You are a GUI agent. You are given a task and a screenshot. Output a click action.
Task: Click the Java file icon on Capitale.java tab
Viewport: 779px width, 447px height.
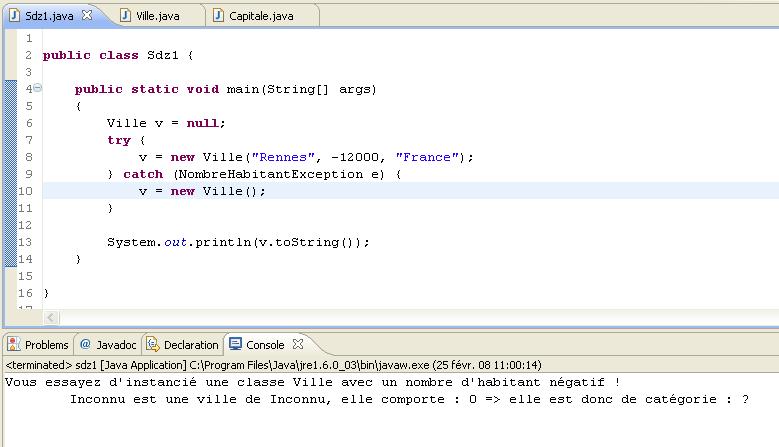pos(218,16)
